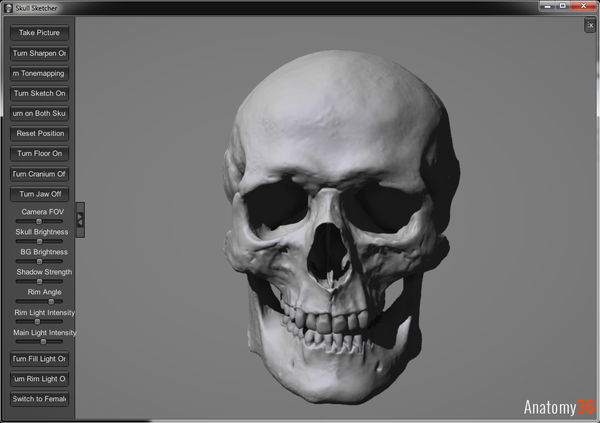Turn the Jaw off

(x=40, y=194)
